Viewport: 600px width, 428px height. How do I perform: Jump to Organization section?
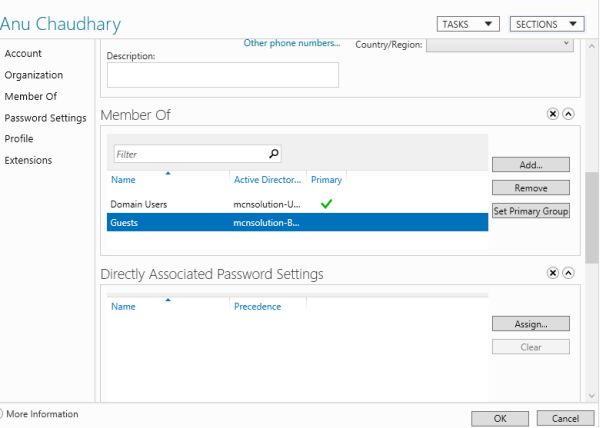(33, 75)
